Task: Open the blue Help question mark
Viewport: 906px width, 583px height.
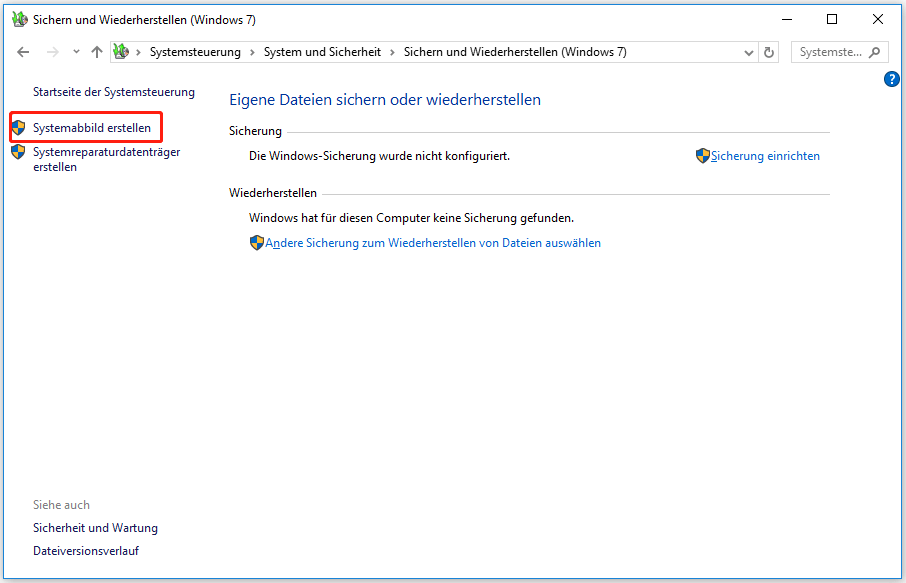Action: coord(892,79)
